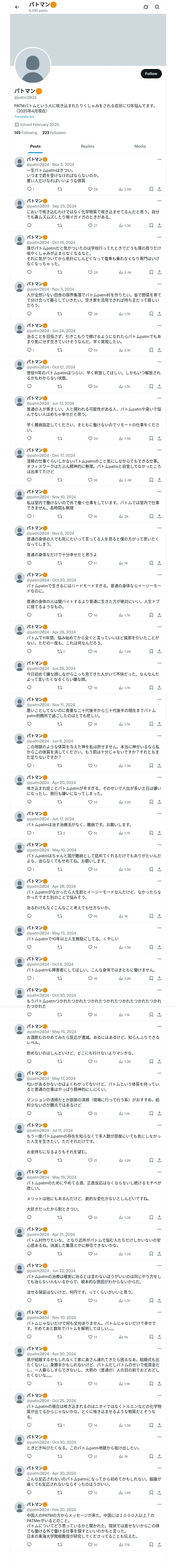Share the Oct 18, 2024 post
The image size is (176, 1568).
159,272
